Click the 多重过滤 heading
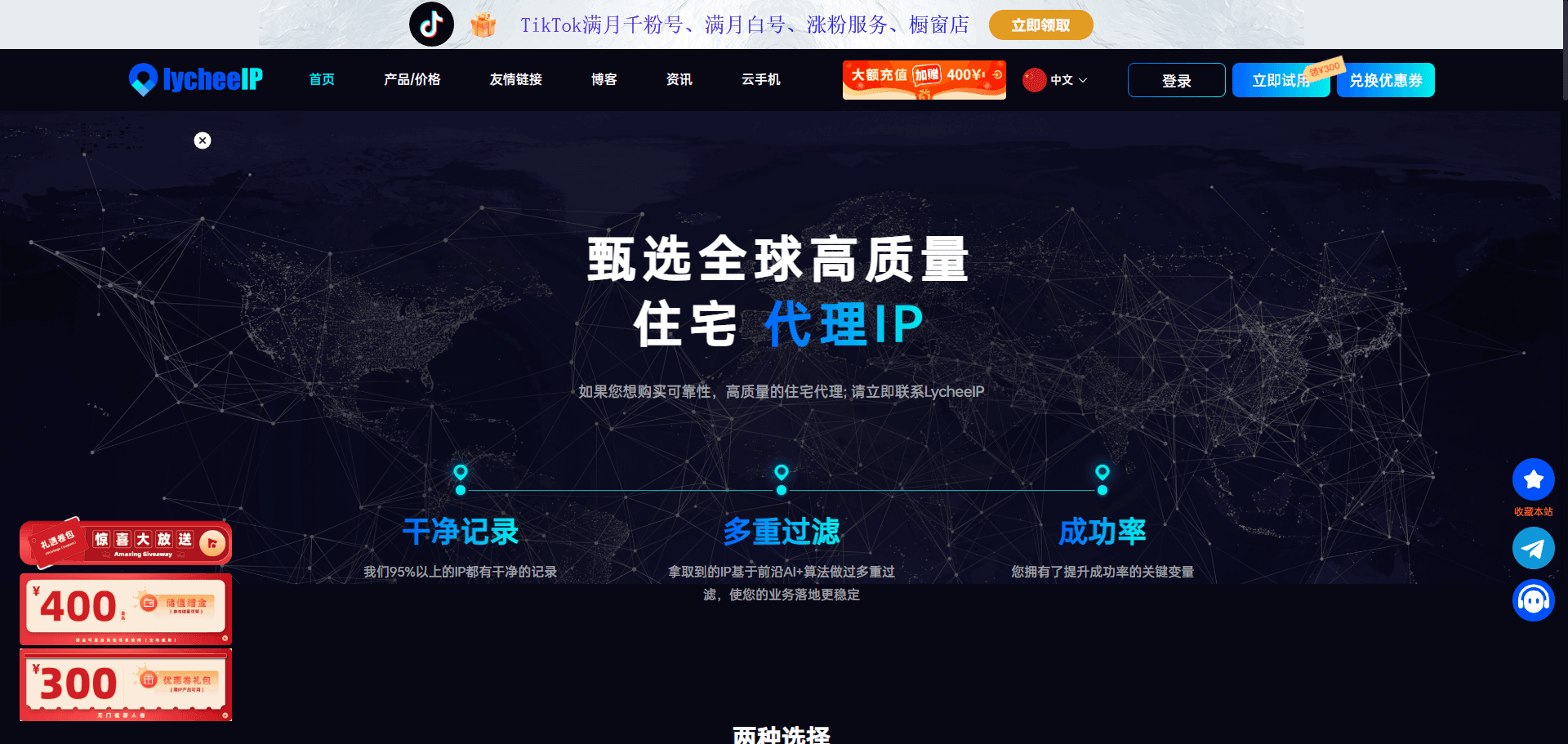This screenshot has width=1568, height=744. (782, 532)
